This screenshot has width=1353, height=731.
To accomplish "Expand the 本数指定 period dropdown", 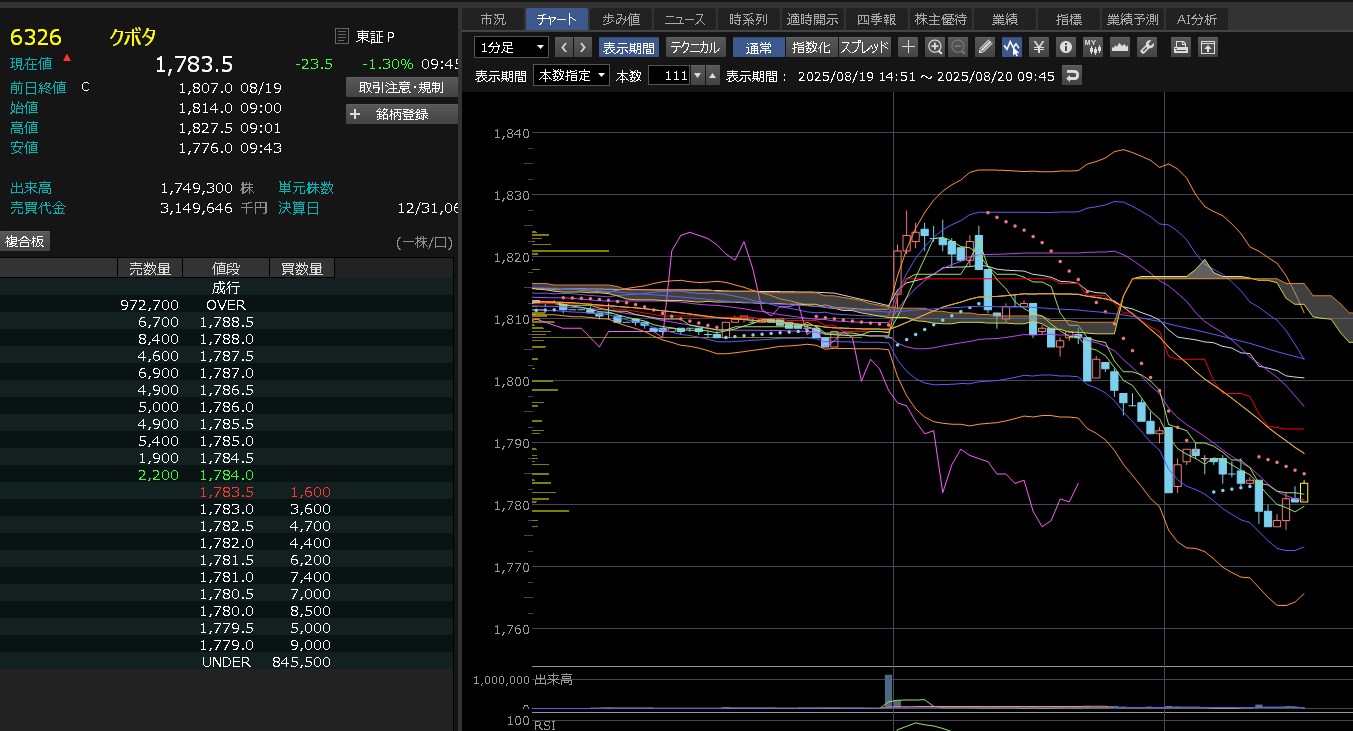I will pos(571,76).
